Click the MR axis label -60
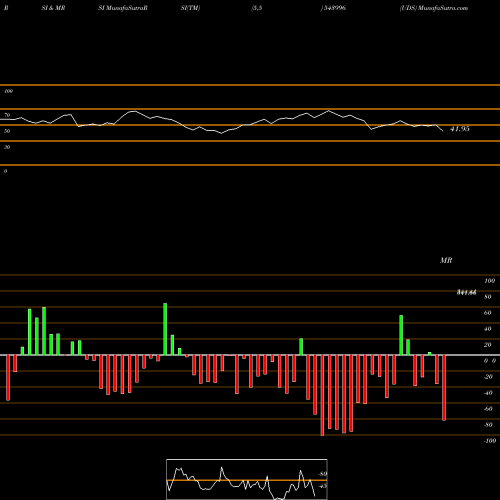Viewport: 500px width, 500px height. (x=488, y=409)
